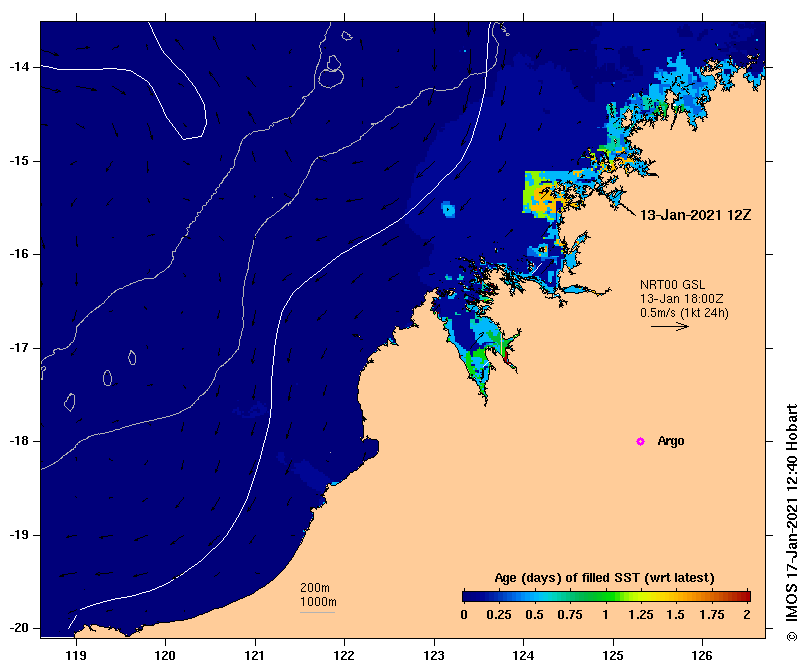809x672 pixels.
Task: Click the 'Age (days) of filled SST' title
Action: [604, 578]
